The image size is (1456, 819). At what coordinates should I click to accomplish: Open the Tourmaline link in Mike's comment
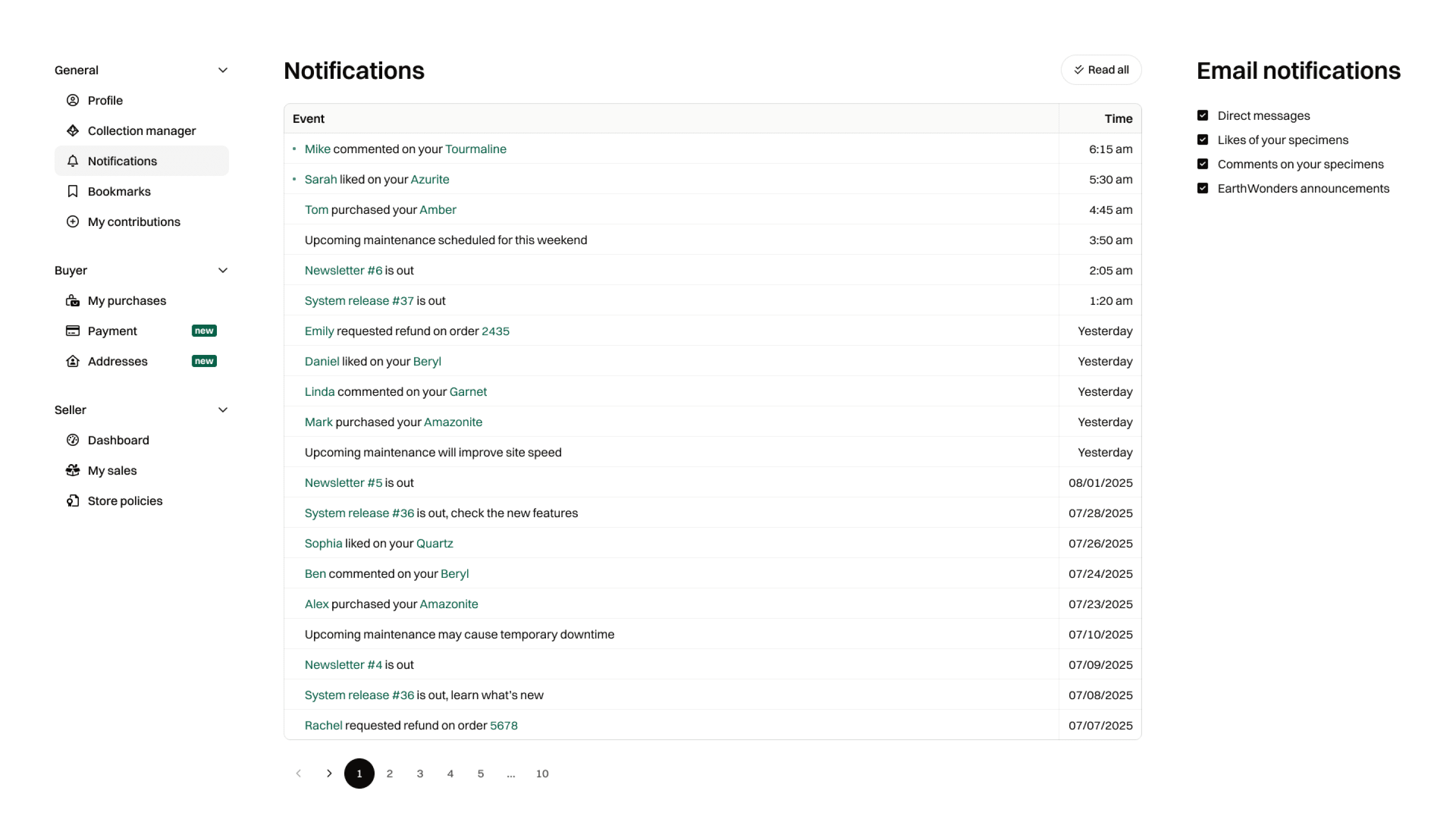(x=475, y=149)
